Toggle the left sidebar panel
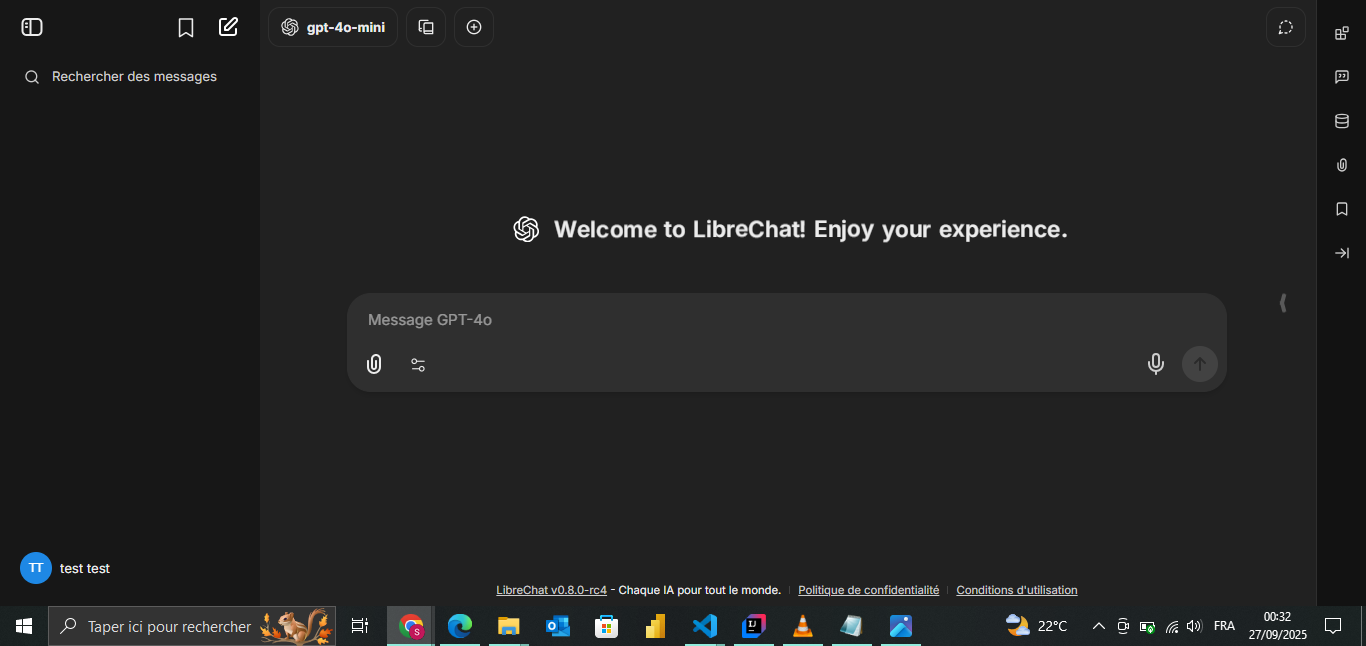Viewport: 1366px width, 646px height. [32, 27]
